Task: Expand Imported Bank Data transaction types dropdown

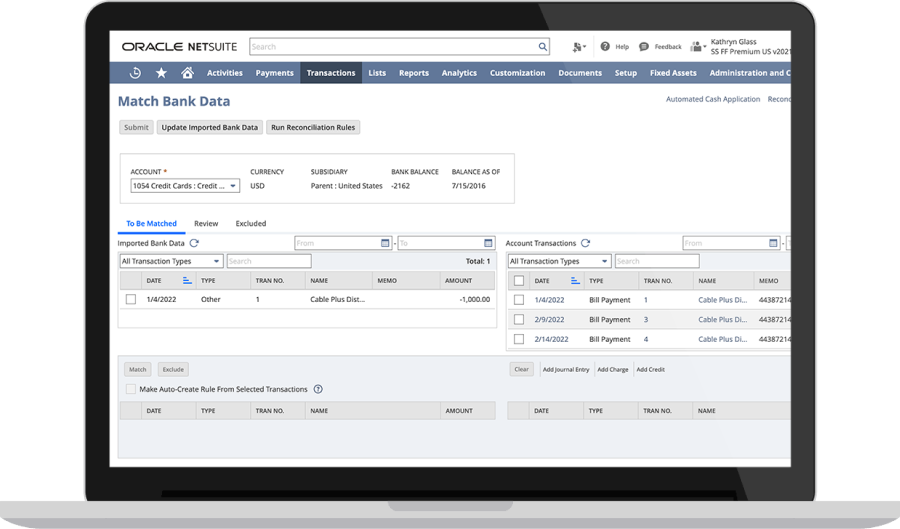Action: point(171,261)
